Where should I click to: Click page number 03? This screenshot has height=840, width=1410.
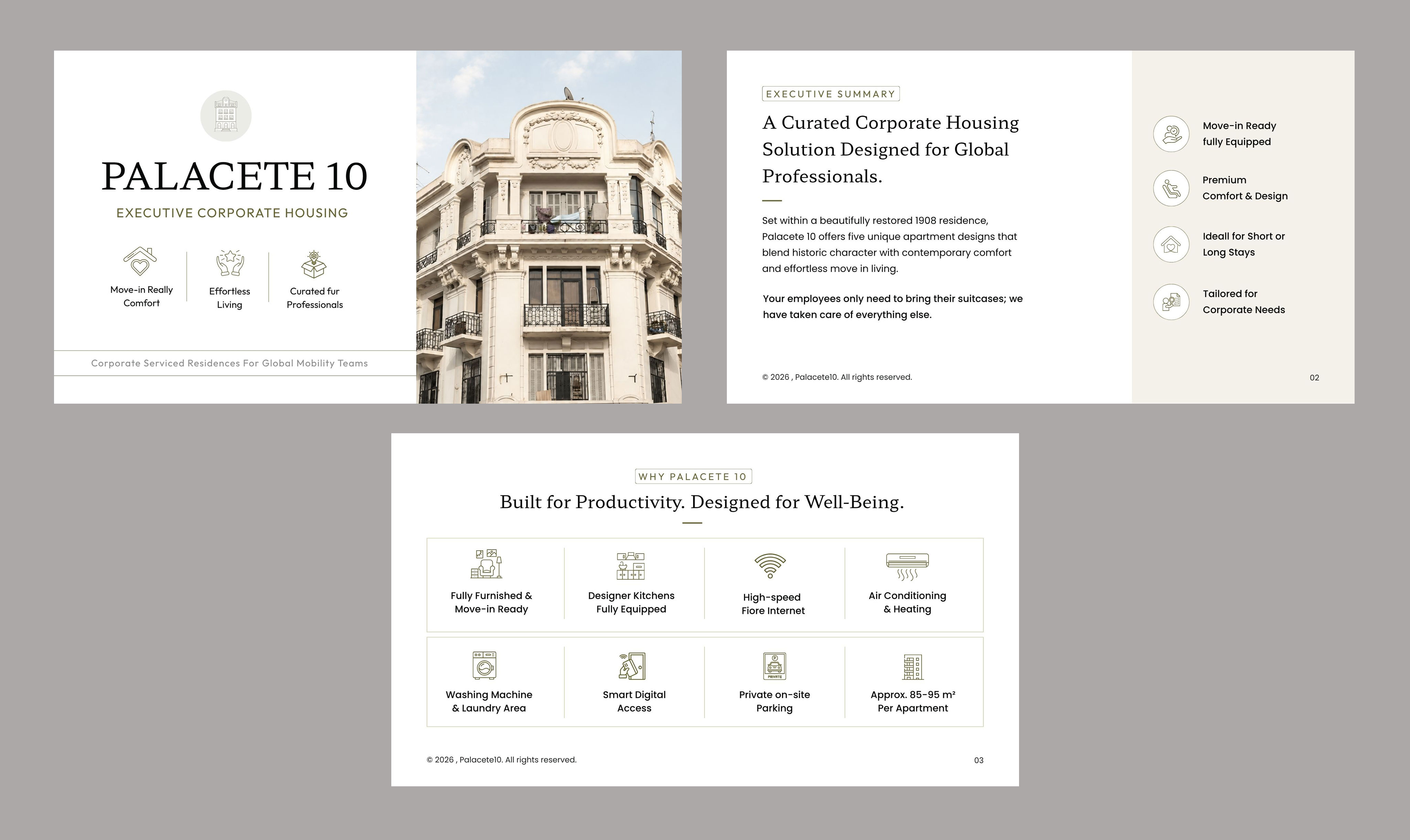[979, 760]
